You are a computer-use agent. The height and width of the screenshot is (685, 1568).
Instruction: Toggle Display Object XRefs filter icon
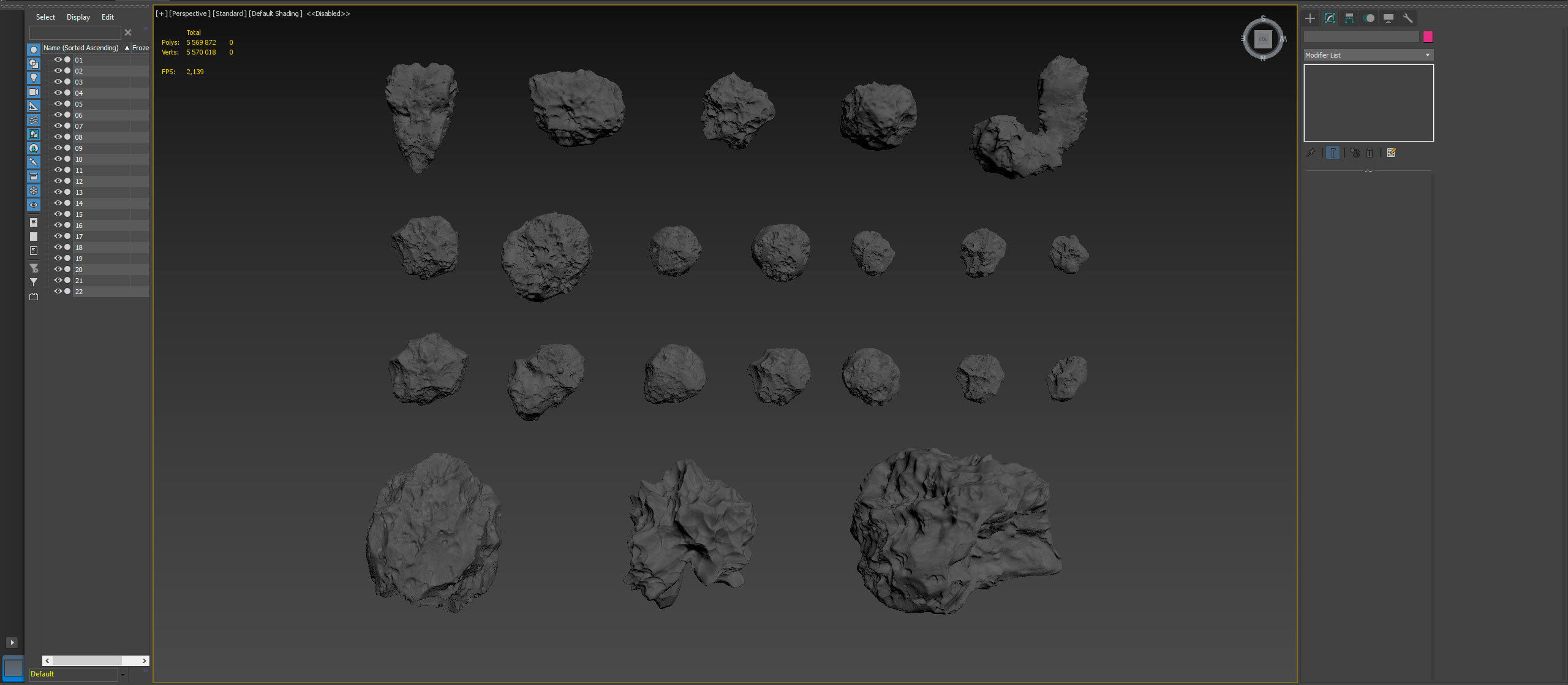tap(34, 148)
